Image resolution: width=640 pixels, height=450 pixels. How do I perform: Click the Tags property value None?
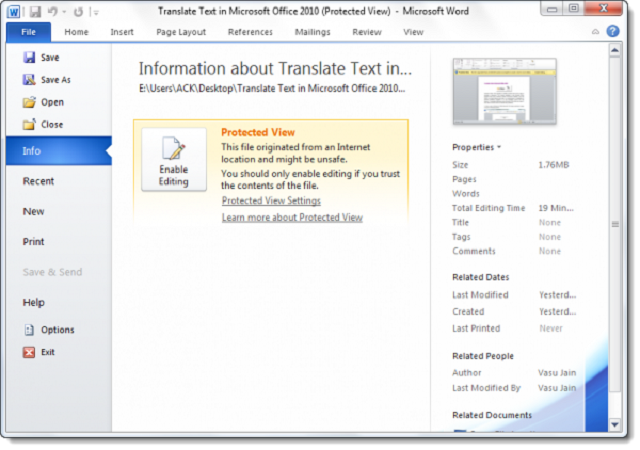coord(549,237)
